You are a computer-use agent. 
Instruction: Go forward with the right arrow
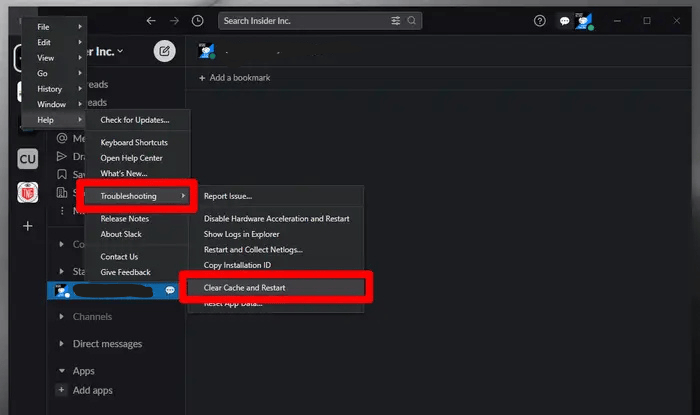pos(174,21)
